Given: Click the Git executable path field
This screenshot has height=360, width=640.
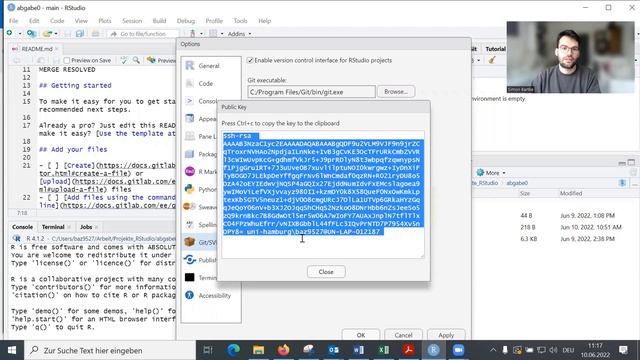Looking at the screenshot, I should (311, 92).
